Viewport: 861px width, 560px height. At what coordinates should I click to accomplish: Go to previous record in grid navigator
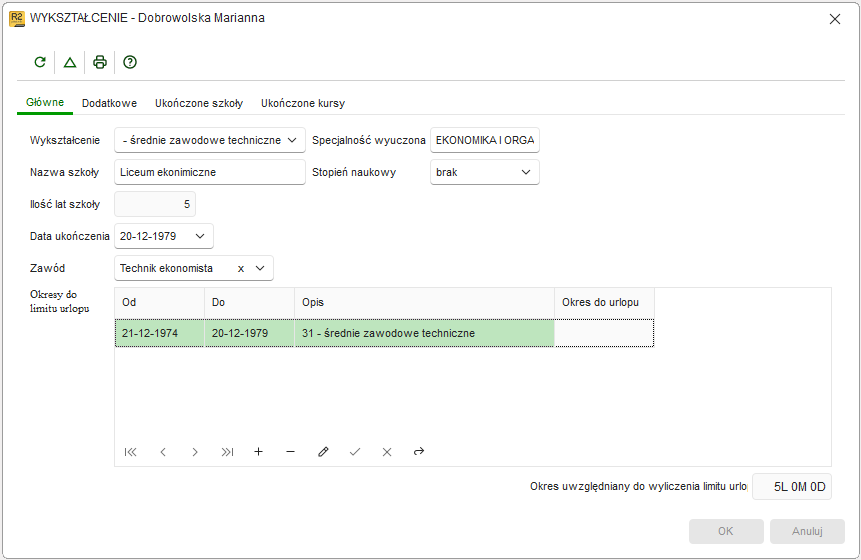(163, 452)
